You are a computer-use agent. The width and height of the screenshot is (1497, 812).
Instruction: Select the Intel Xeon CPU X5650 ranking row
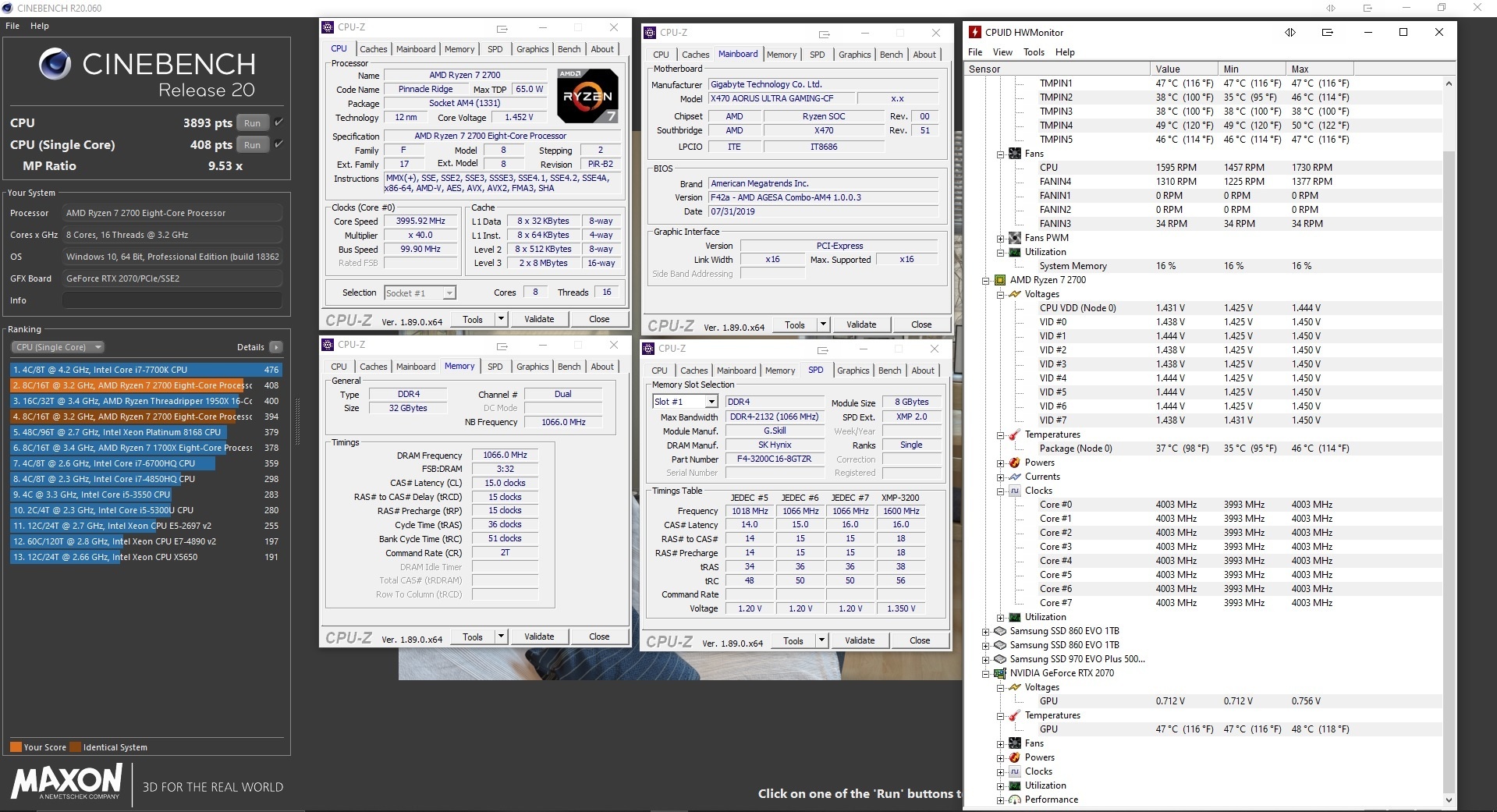(x=146, y=557)
